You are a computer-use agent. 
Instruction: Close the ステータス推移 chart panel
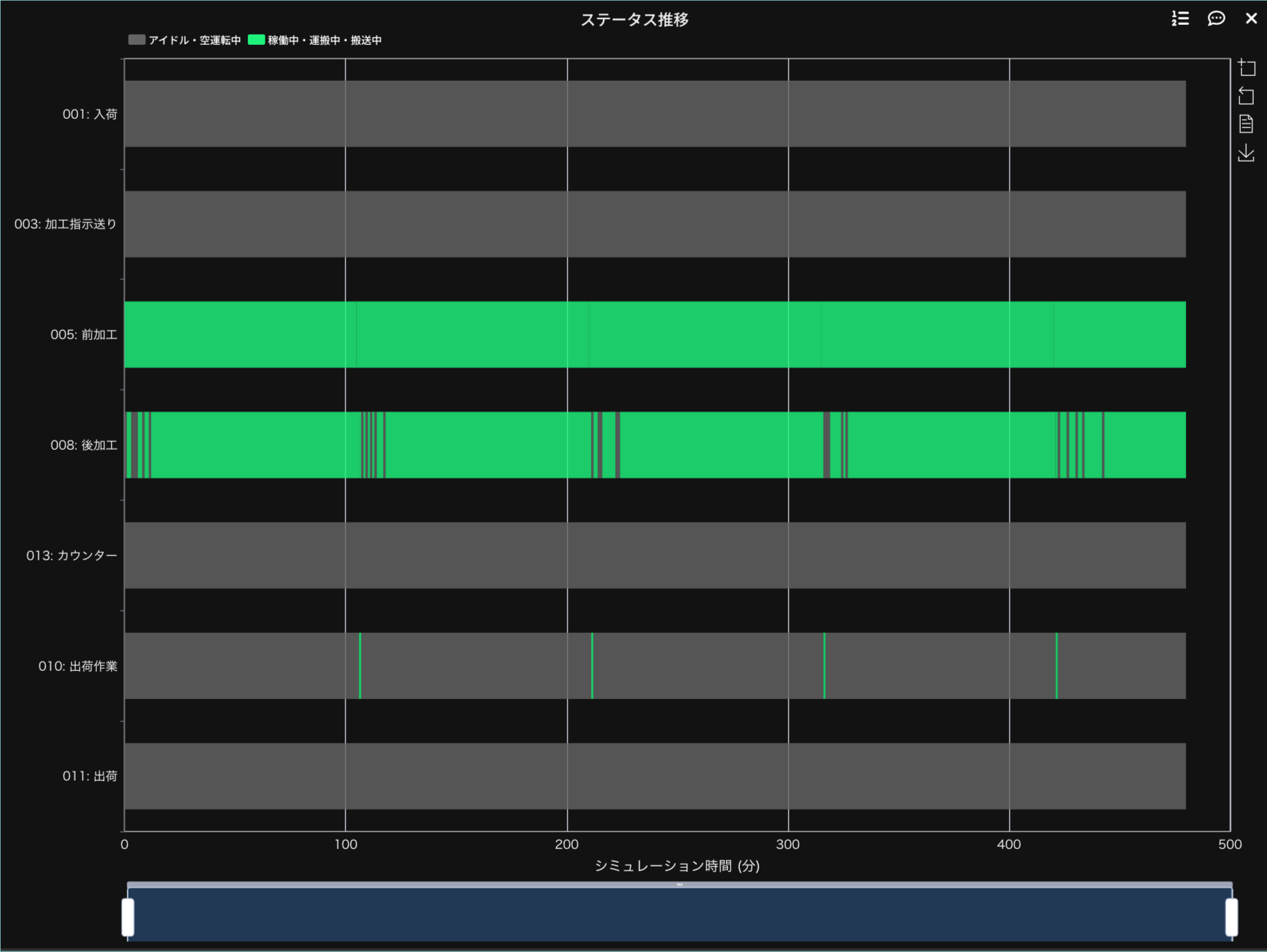coord(1251,19)
